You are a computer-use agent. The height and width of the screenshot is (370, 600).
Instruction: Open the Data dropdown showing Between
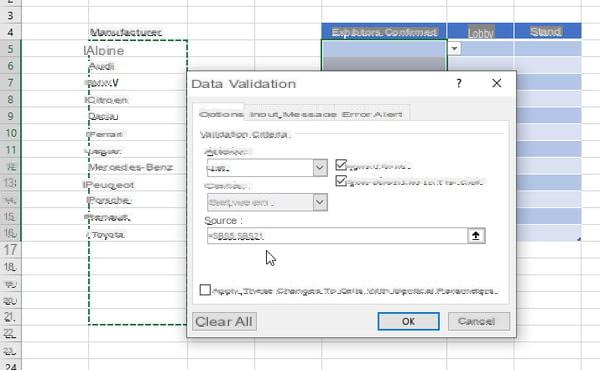(320, 202)
